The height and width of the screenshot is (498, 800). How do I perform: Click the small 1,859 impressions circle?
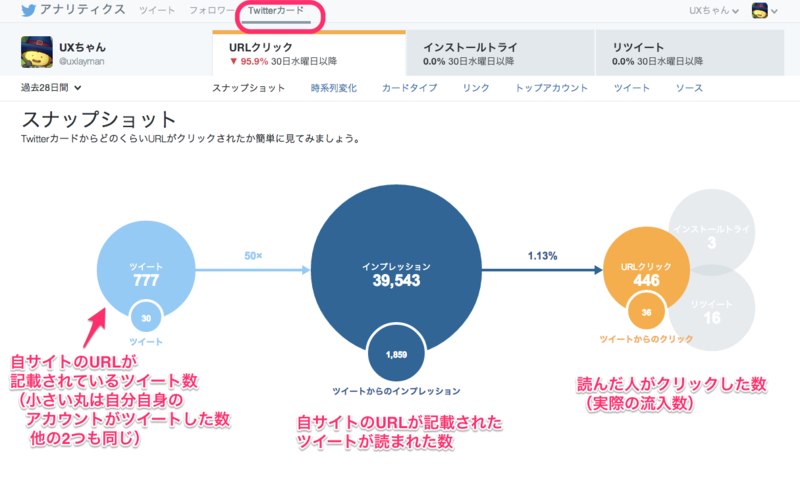point(396,354)
